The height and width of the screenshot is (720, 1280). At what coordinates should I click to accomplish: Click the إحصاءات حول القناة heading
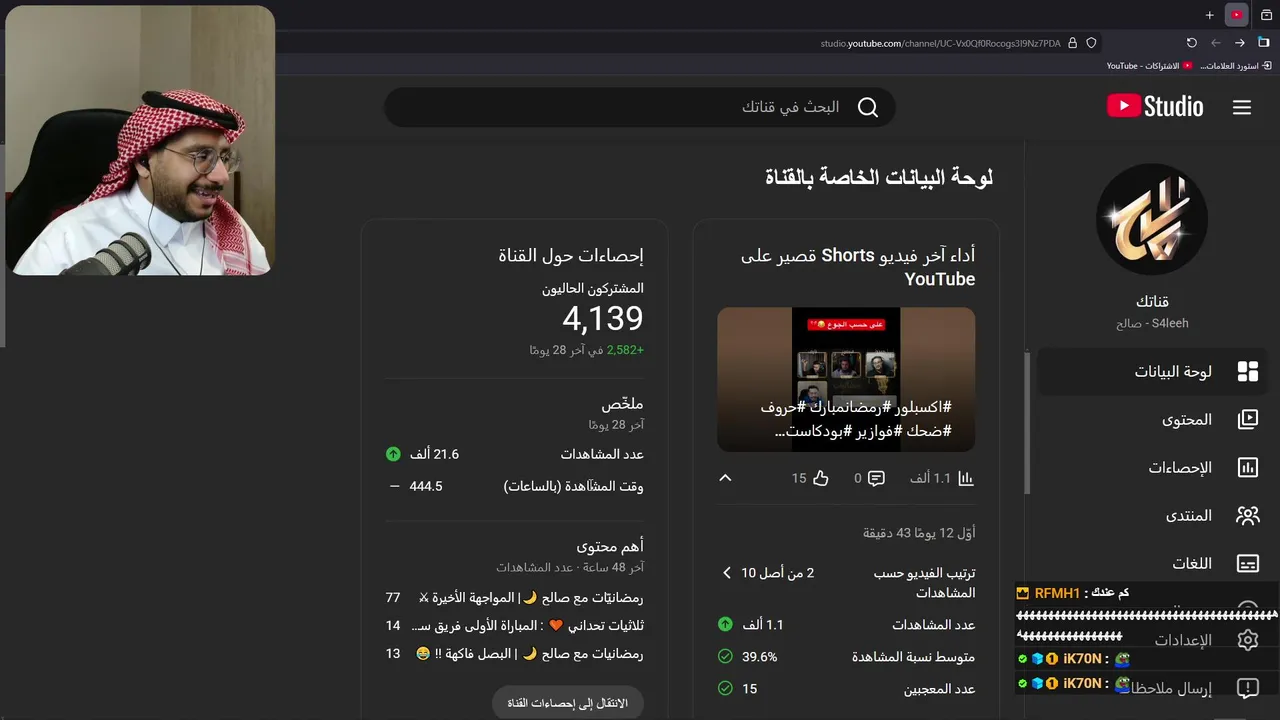point(571,256)
